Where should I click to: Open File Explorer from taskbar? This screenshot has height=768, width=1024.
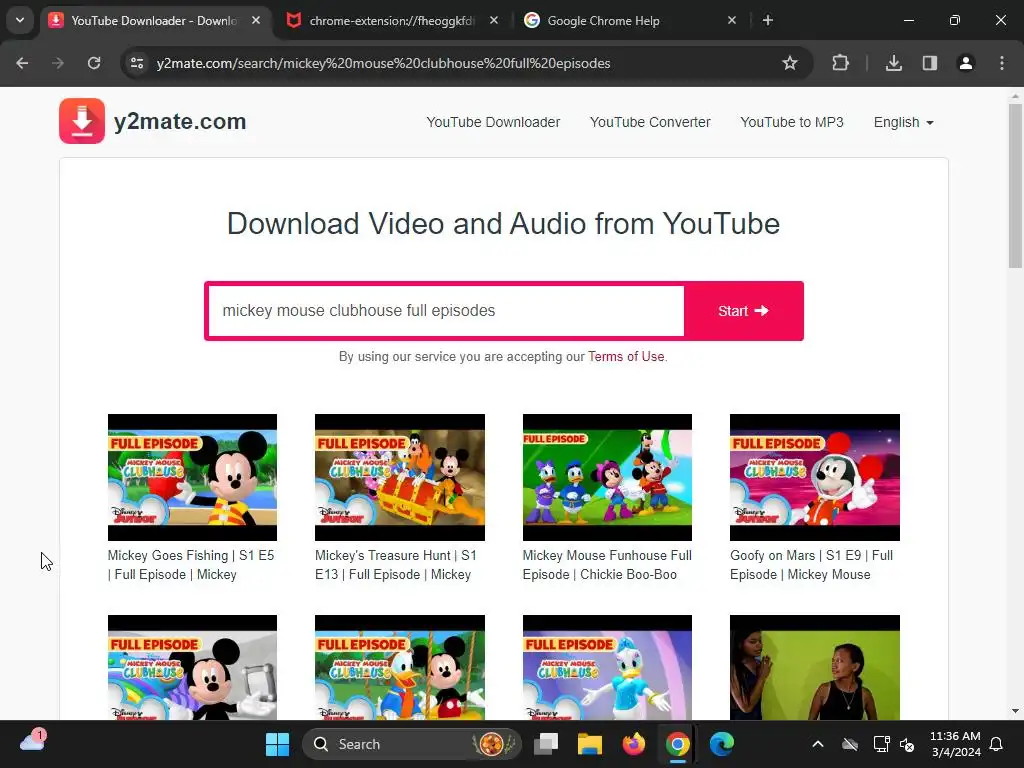[590, 744]
